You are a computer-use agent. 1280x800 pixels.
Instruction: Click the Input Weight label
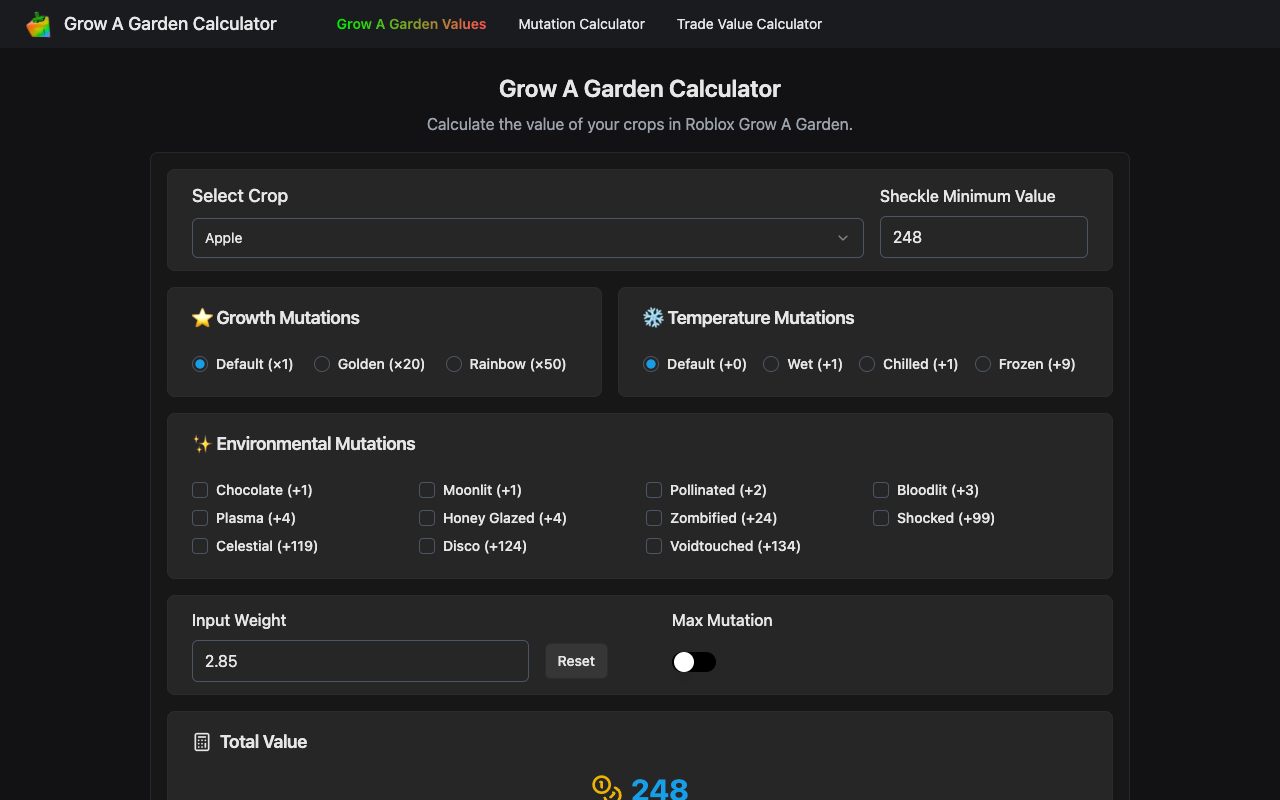click(x=239, y=620)
